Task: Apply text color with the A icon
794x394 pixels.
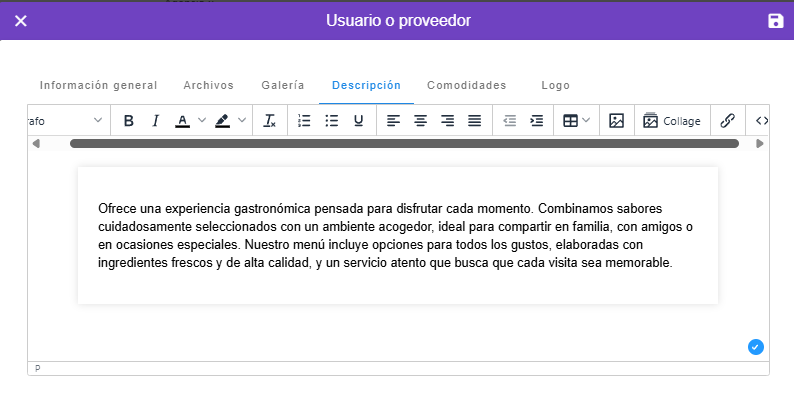Action: [183, 121]
